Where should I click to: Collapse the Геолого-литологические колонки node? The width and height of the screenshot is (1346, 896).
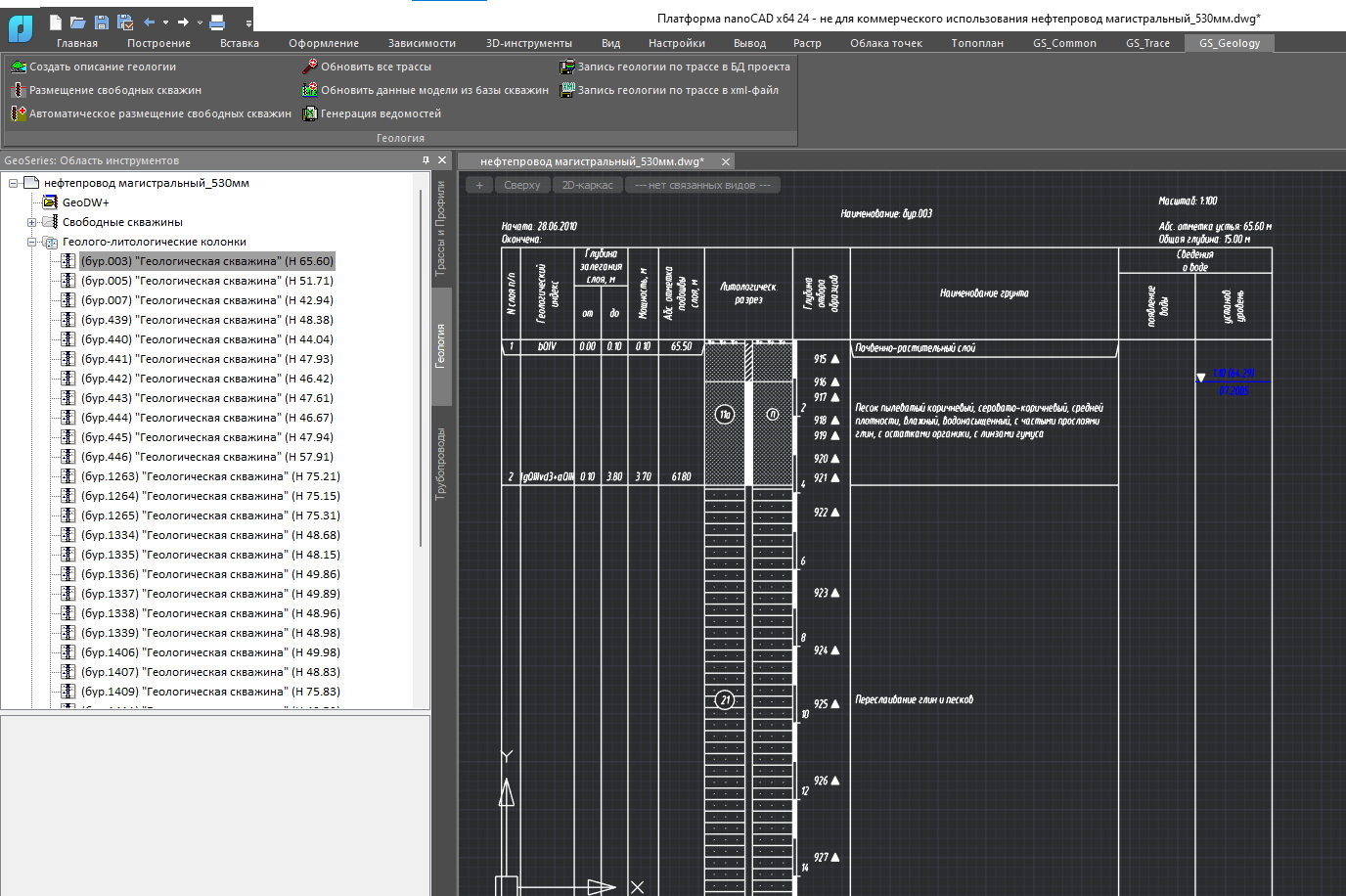32,242
